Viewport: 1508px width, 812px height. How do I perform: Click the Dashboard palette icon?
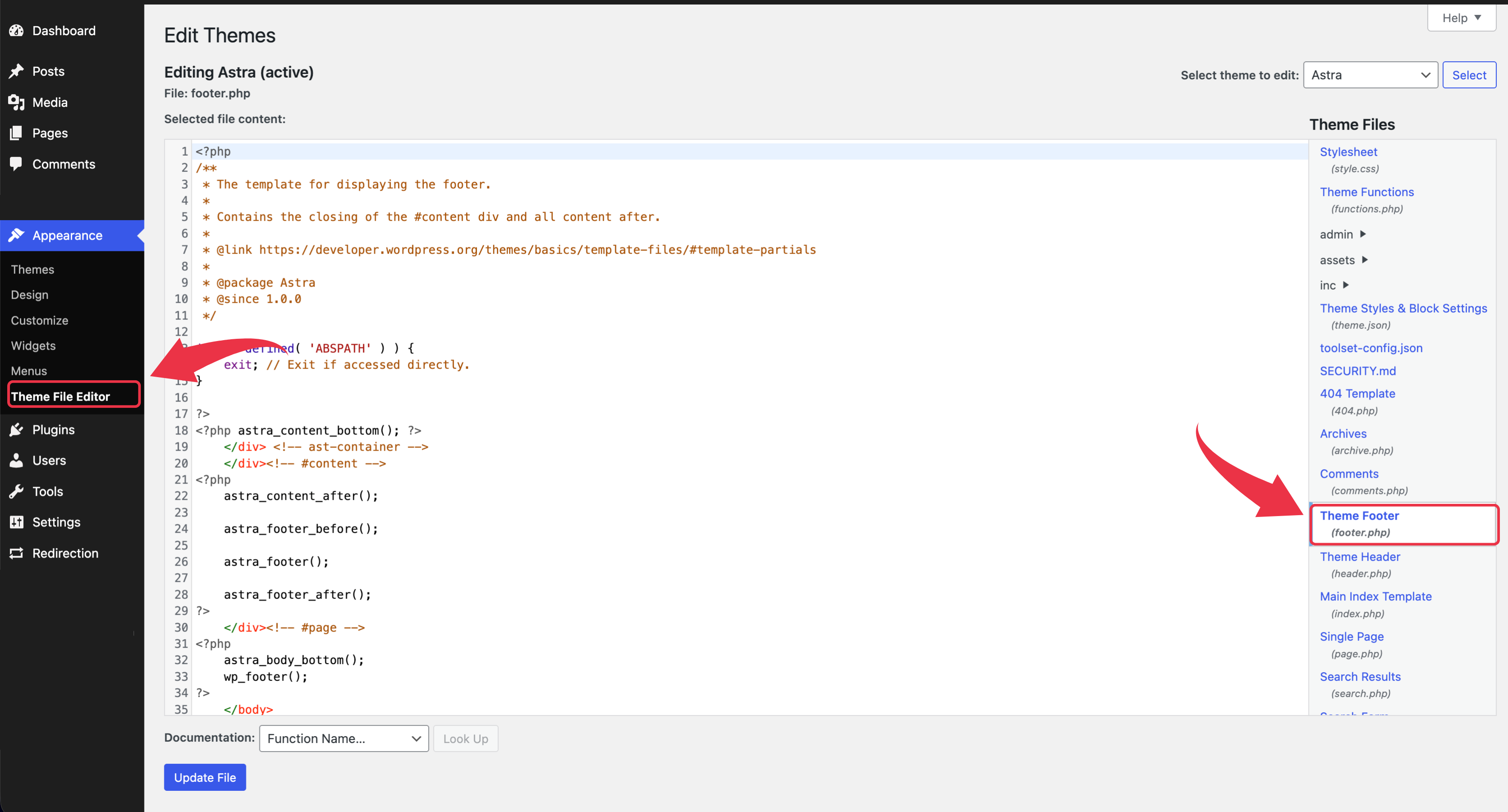click(x=16, y=30)
